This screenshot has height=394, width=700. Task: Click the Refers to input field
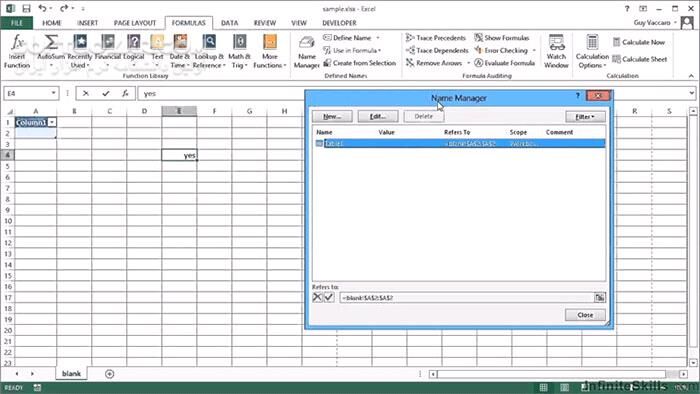pos(467,297)
